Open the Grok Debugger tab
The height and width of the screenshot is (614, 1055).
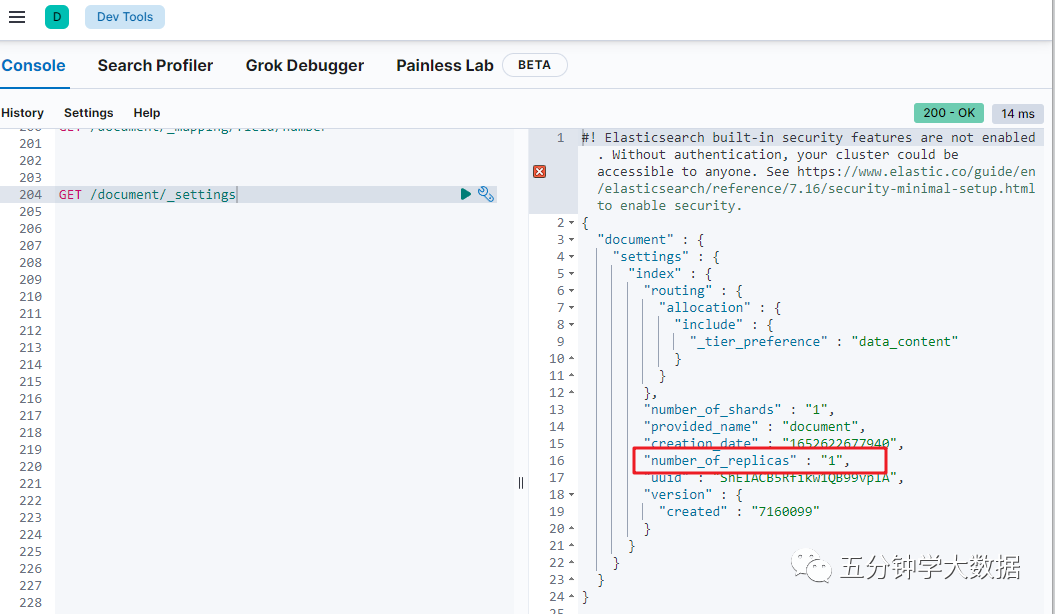coord(305,65)
